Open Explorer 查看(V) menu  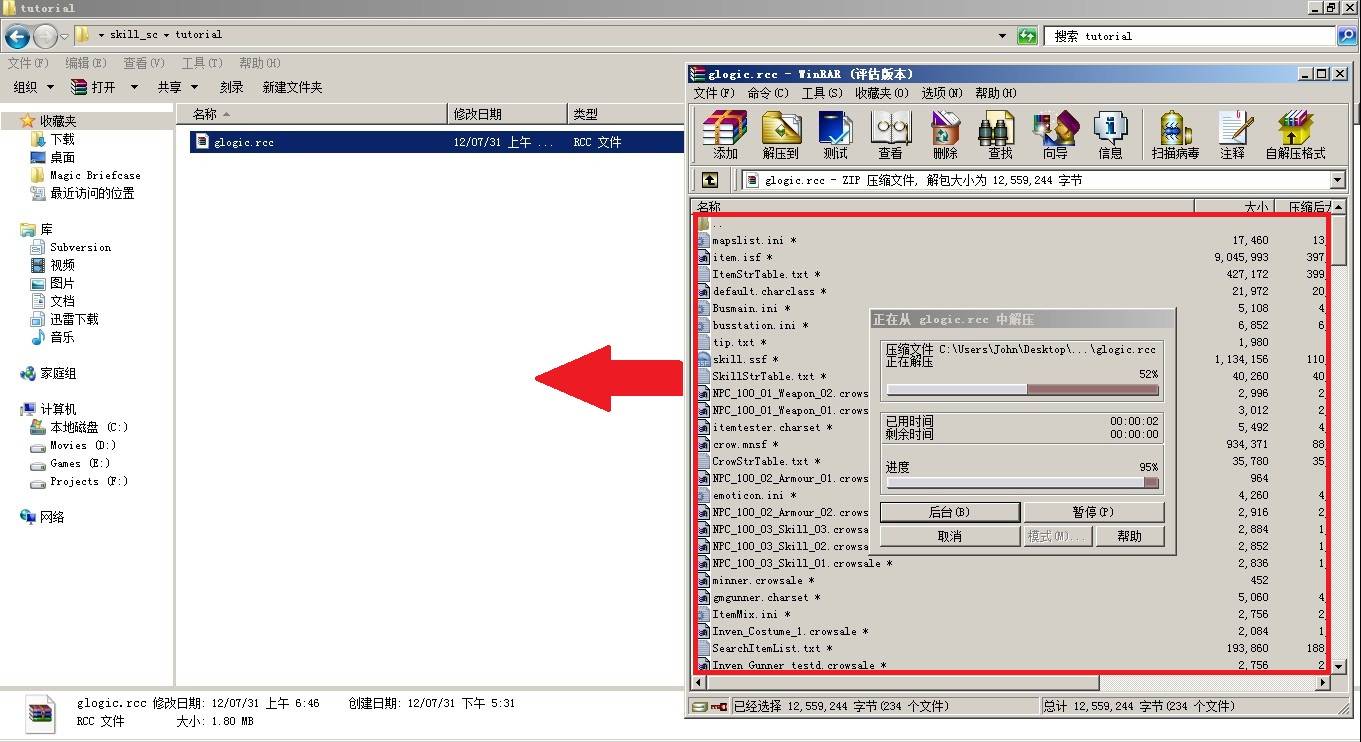pyautogui.click(x=144, y=63)
